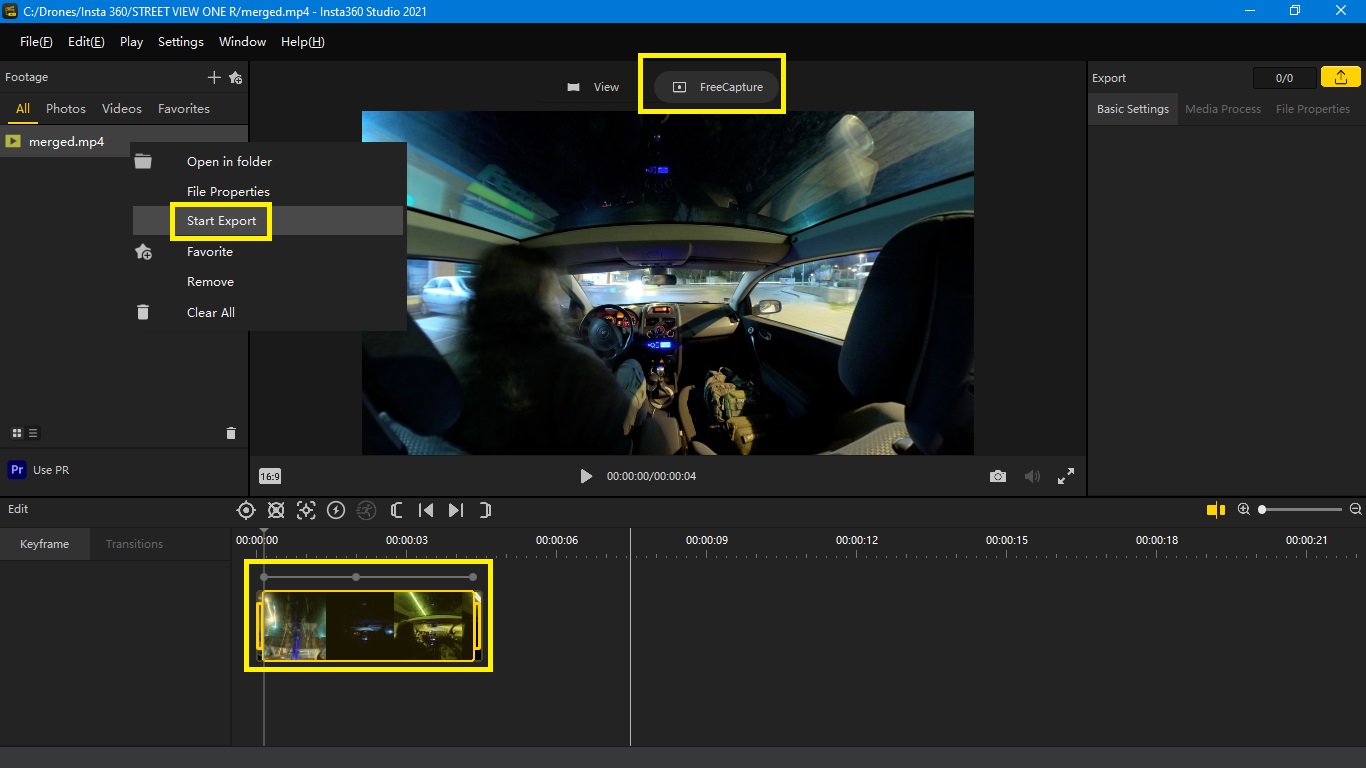Click the add-to-favorites folder icon in Footage header
The image size is (1366, 768).
235,77
